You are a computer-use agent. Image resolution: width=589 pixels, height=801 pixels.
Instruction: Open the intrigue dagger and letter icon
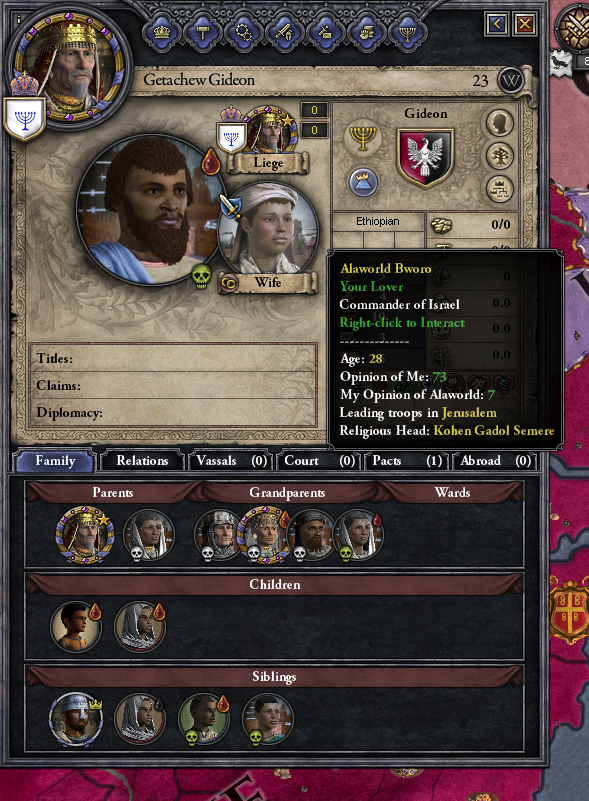pos(325,33)
